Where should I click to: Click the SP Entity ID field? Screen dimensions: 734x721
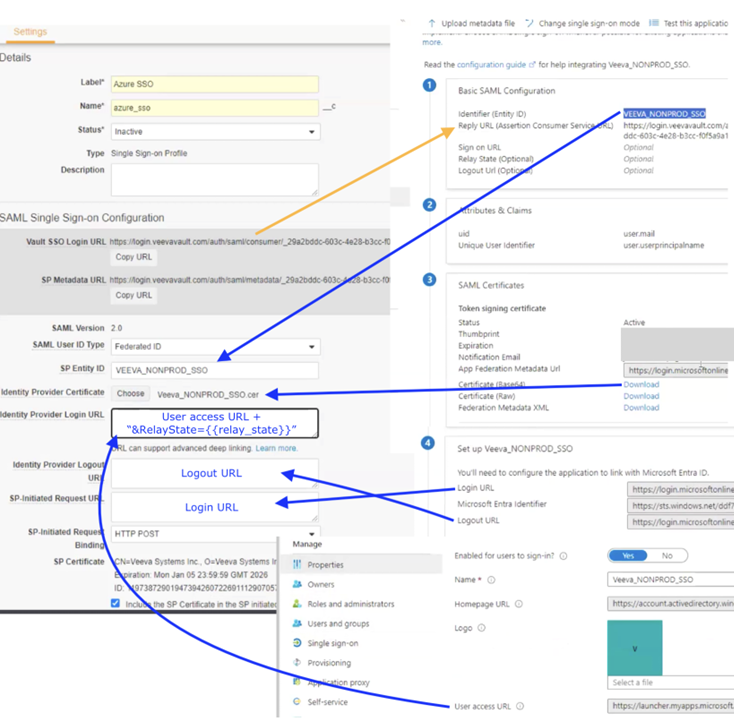click(215, 370)
